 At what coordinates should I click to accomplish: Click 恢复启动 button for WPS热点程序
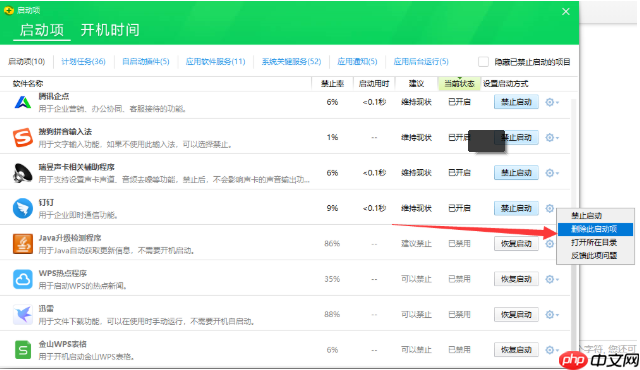[516, 279]
